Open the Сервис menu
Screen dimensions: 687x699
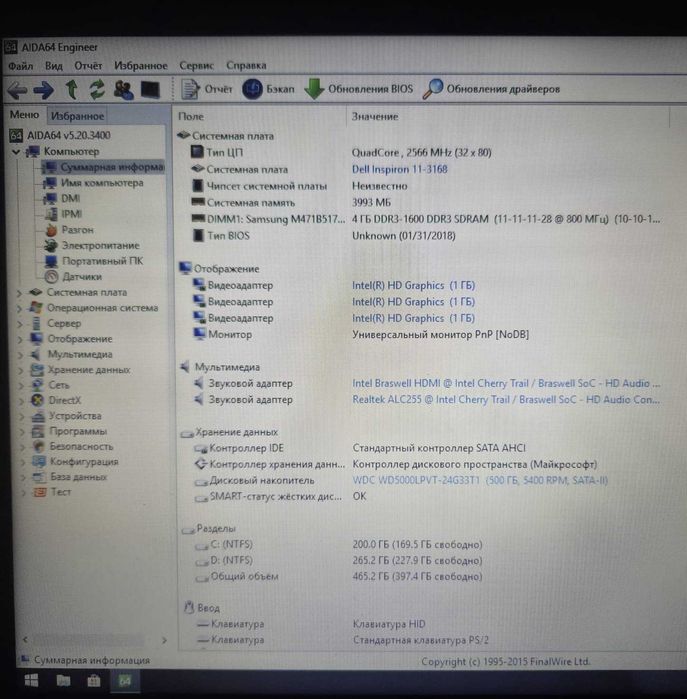pos(196,66)
